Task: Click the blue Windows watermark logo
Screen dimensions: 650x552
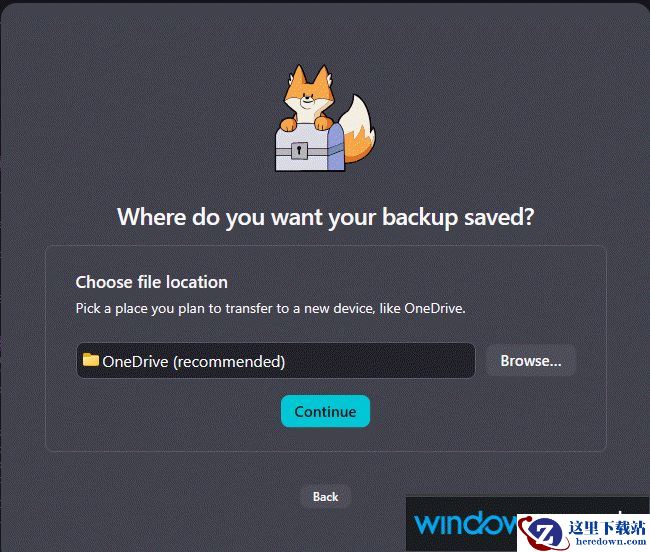Action: click(x=466, y=523)
